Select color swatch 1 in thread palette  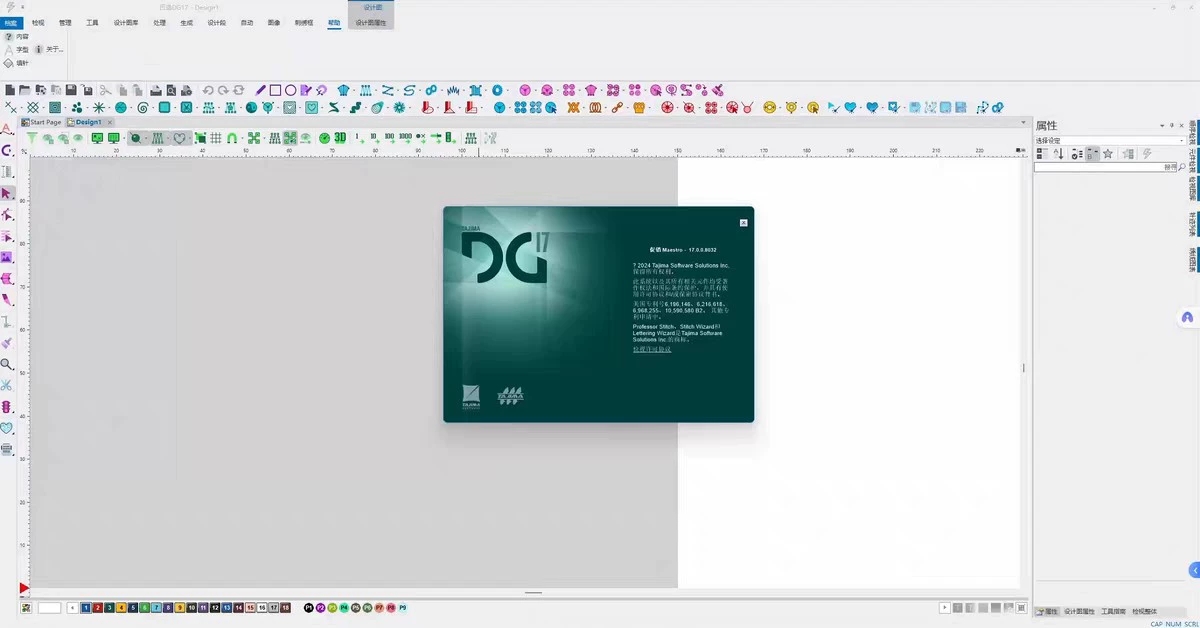(86, 607)
